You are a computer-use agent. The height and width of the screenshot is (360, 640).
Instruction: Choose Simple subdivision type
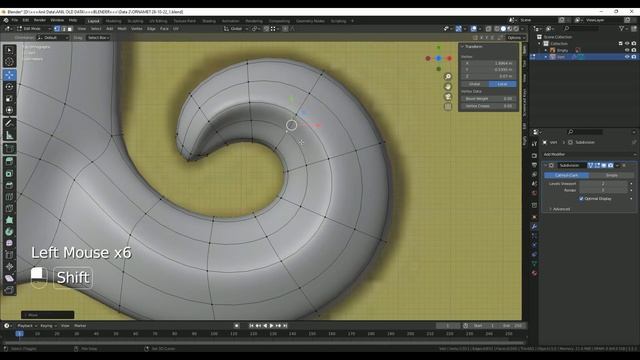click(x=611, y=175)
